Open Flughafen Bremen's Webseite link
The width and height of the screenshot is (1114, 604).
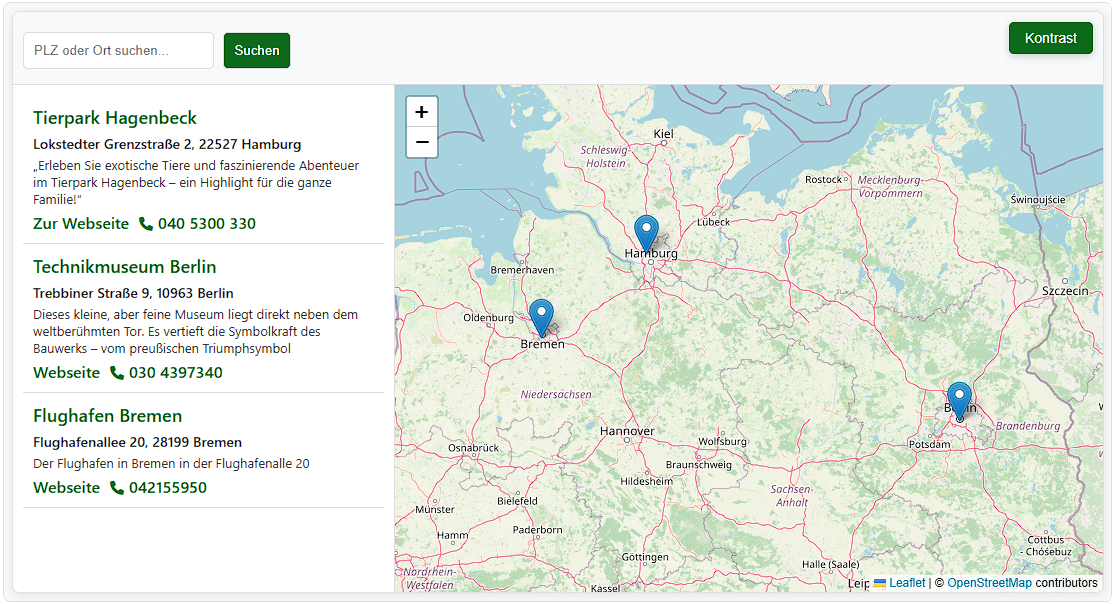[66, 488]
